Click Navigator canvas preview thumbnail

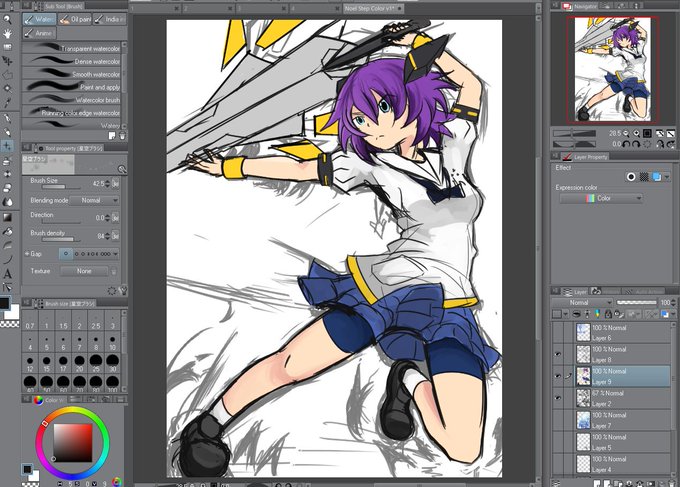[x=612, y=69]
